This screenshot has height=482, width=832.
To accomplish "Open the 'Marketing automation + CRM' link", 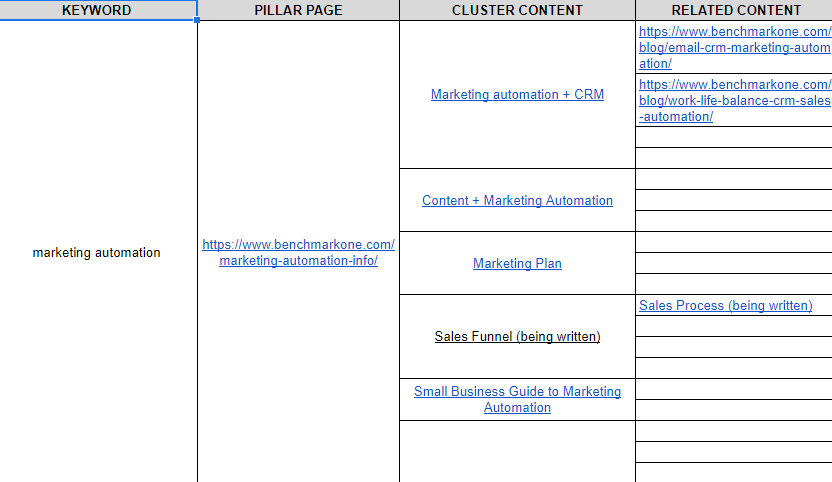I will tap(517, 95).
